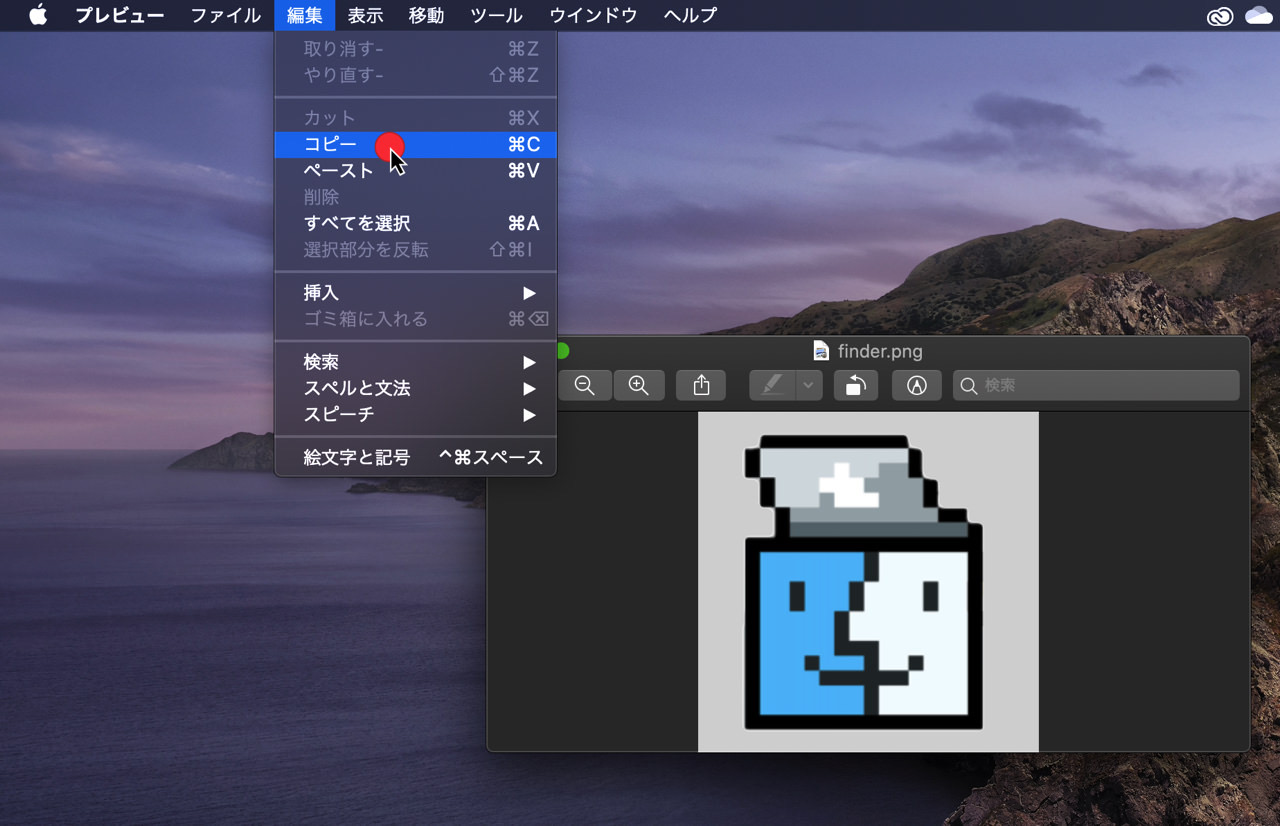Open the 表示 menu
The width and height of the screenshot is (1280, 826).
click(366, 15)
